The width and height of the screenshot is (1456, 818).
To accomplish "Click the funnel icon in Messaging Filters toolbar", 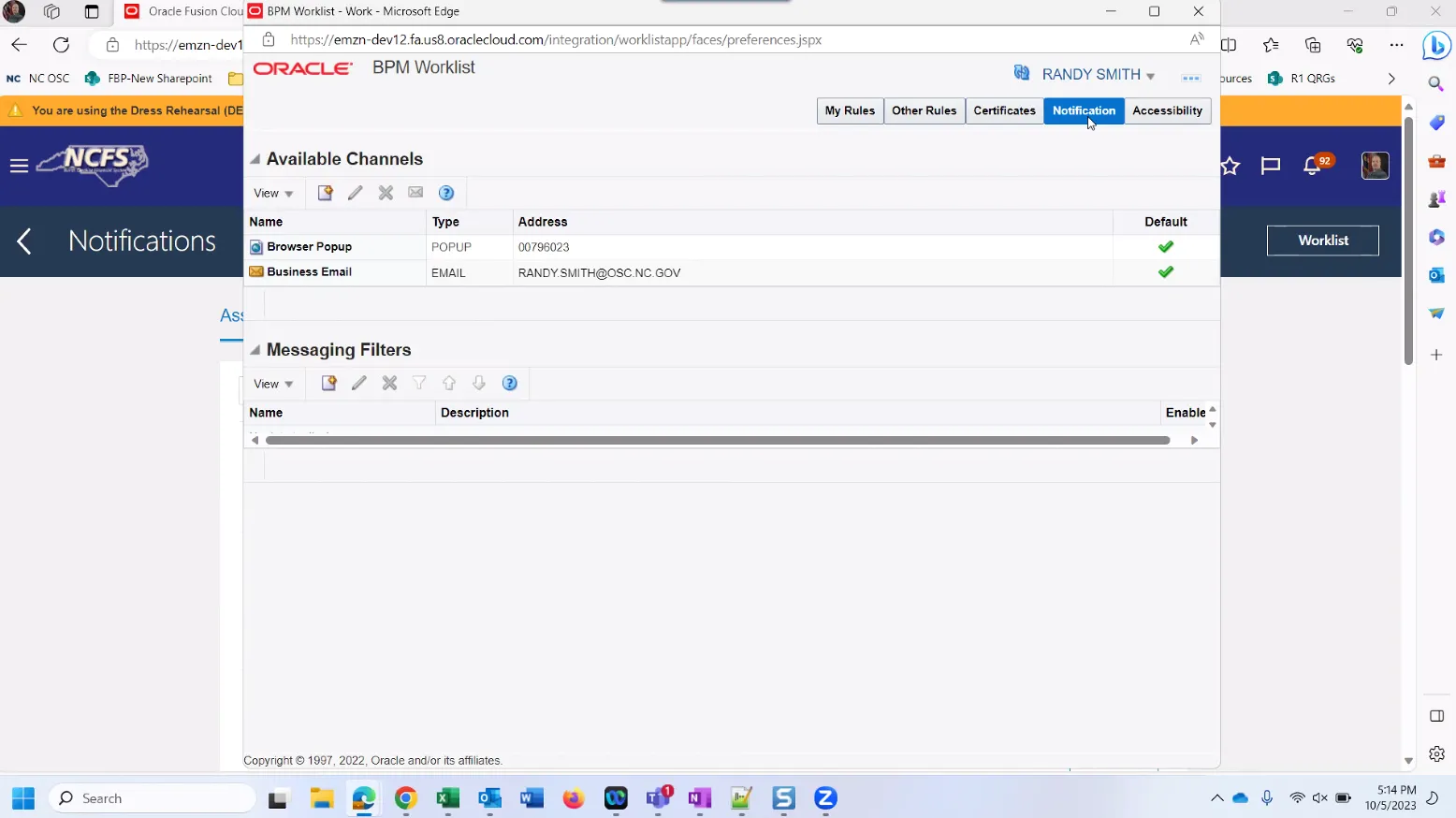I will point(419,384).
